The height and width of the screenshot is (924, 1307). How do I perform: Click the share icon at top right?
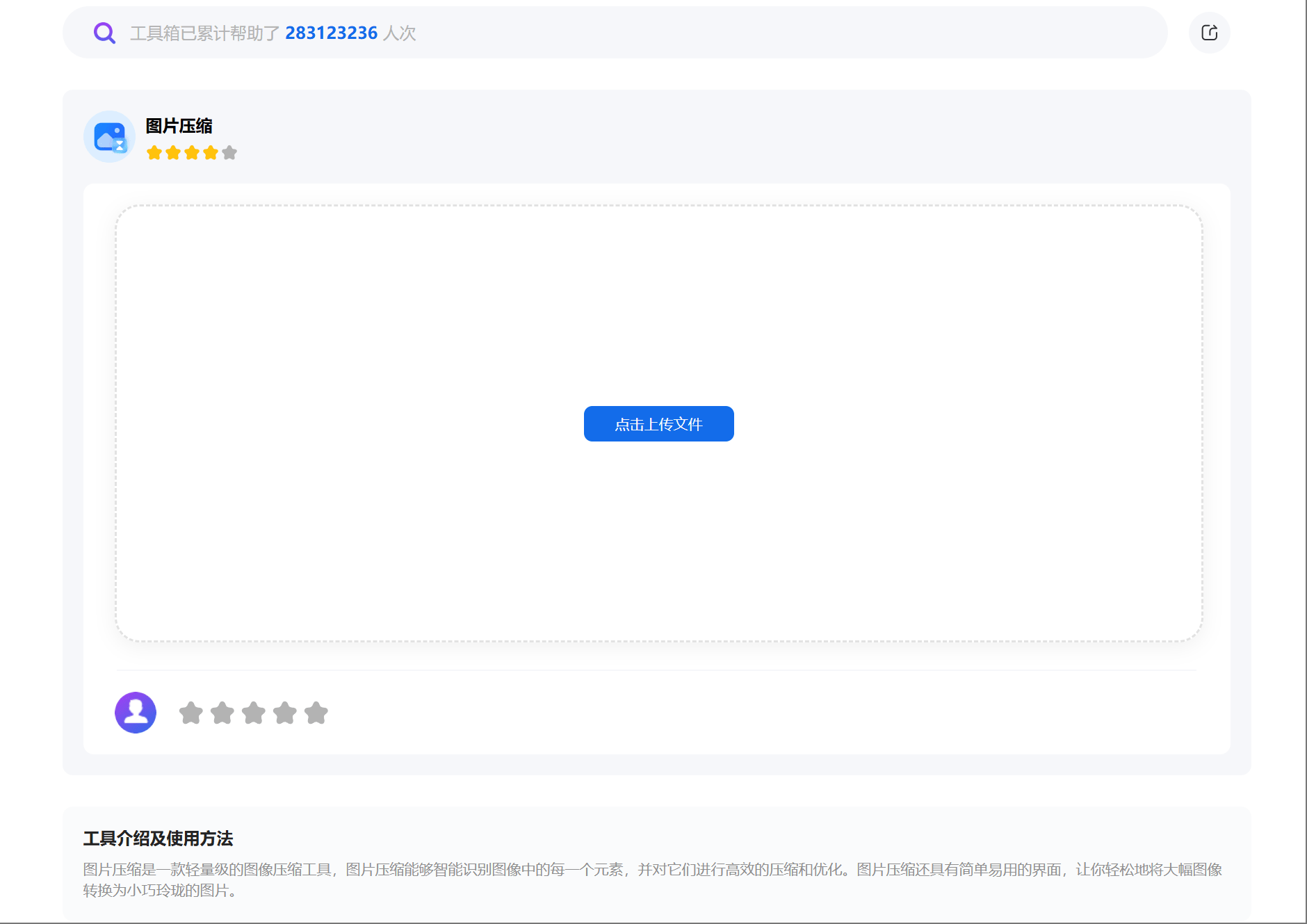click(1209, 33)
